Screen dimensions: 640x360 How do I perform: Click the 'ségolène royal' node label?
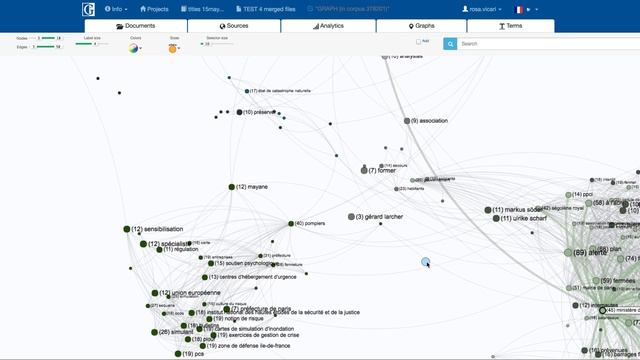point(563,208)
